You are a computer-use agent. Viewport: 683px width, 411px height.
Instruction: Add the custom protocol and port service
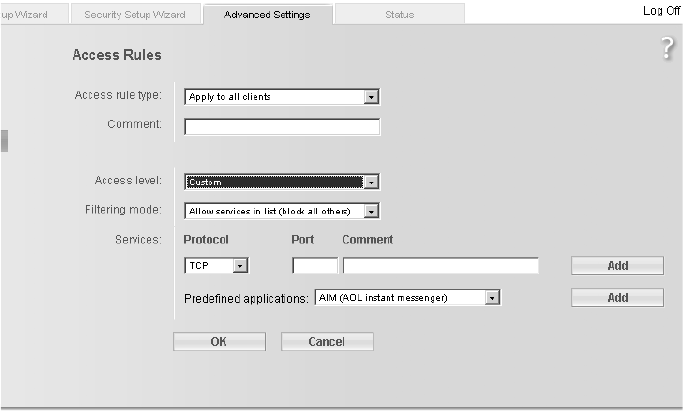pyautogui.click(x=618, y=266)
